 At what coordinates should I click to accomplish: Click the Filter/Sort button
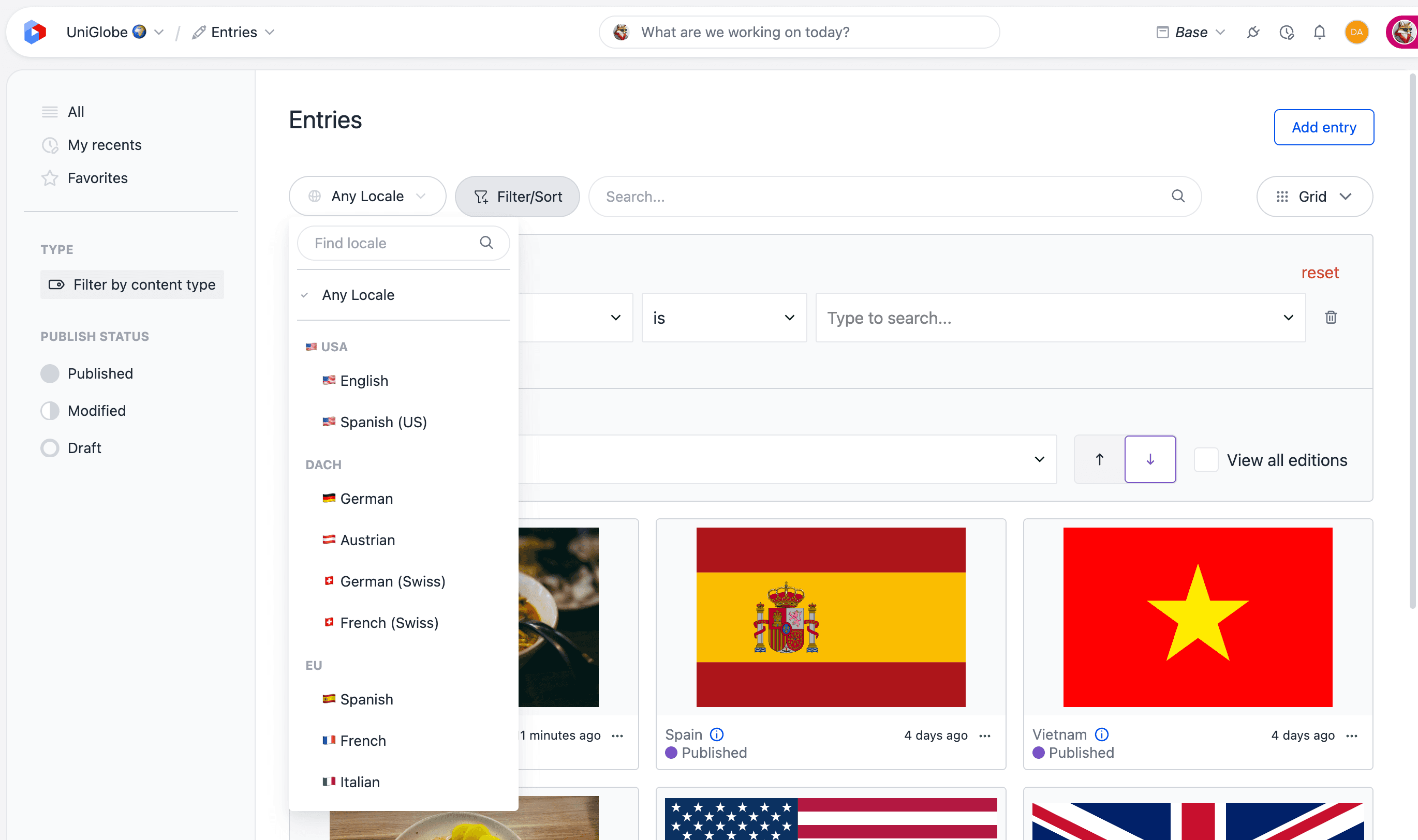(517, 197)
